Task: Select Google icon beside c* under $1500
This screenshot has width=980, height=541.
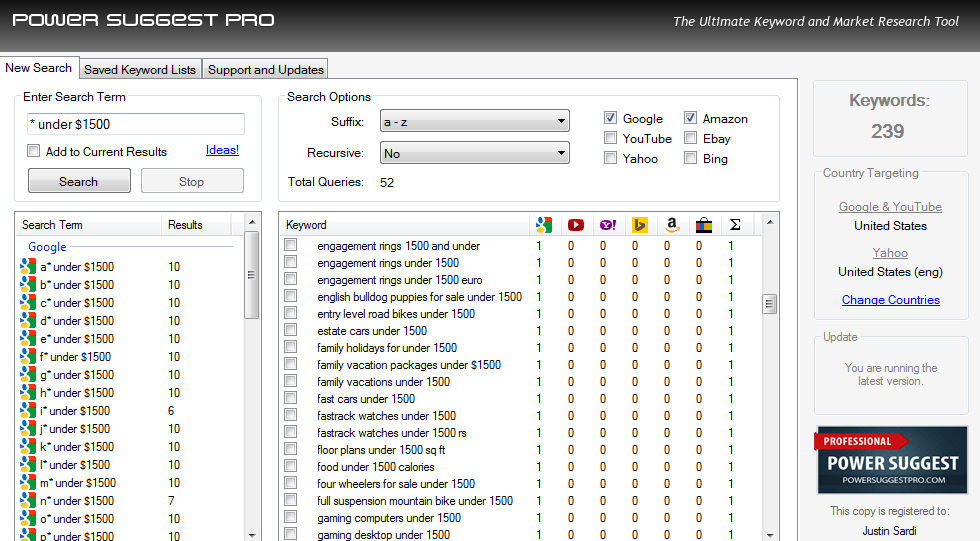Action: (x=28, y=303)
